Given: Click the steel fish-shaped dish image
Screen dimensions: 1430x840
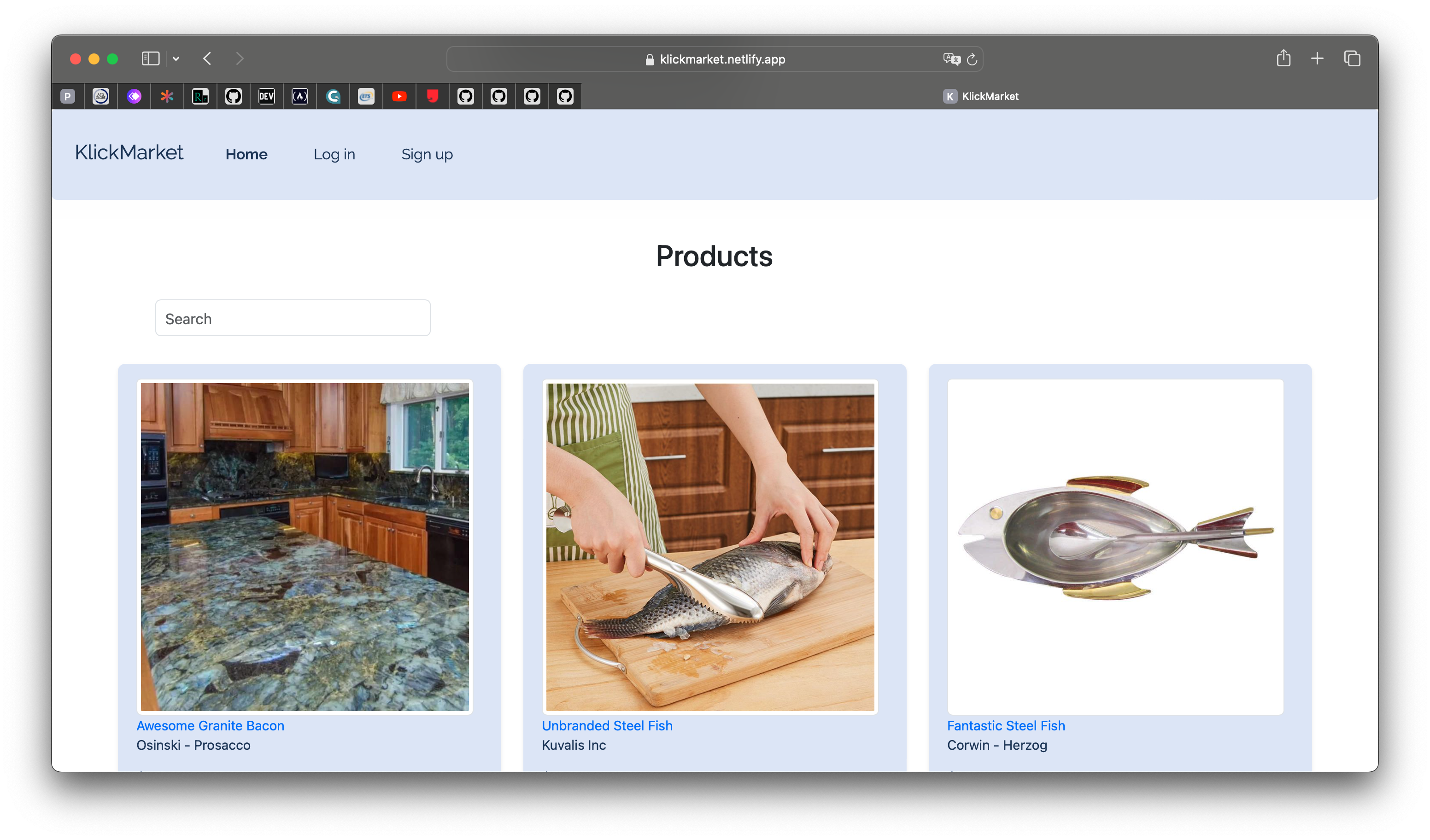Looking at the screenshot, I should click(x=1115, y=547).
